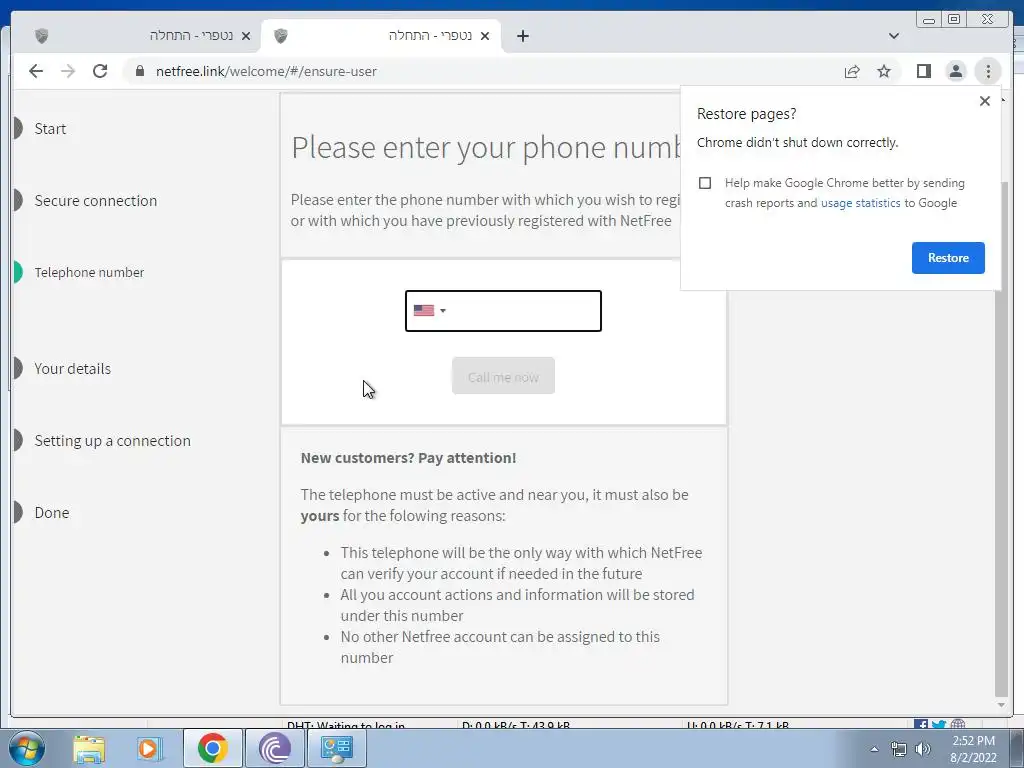Select the Secure connection step

click(x=95, y=200)
